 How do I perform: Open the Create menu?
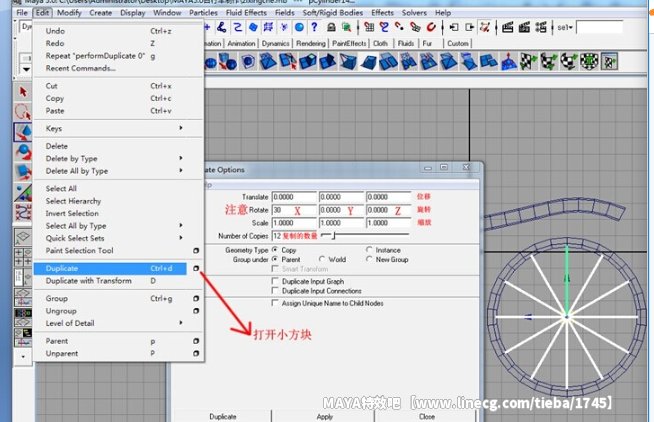(x=101, y=13)
